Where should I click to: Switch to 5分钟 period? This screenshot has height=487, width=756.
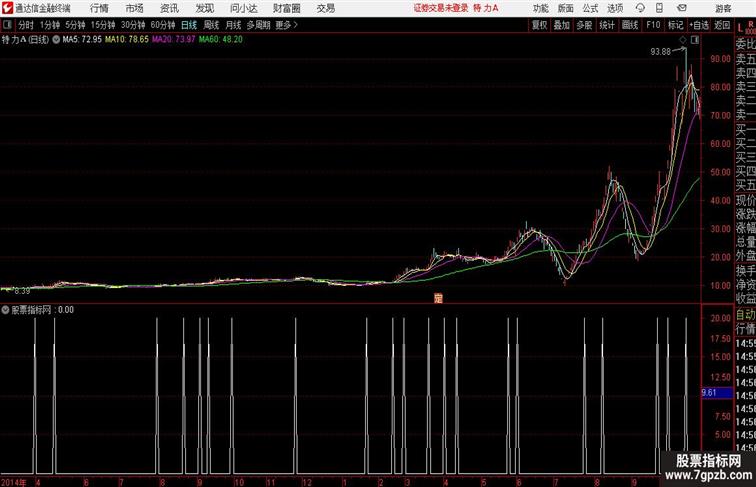[75, 25]
